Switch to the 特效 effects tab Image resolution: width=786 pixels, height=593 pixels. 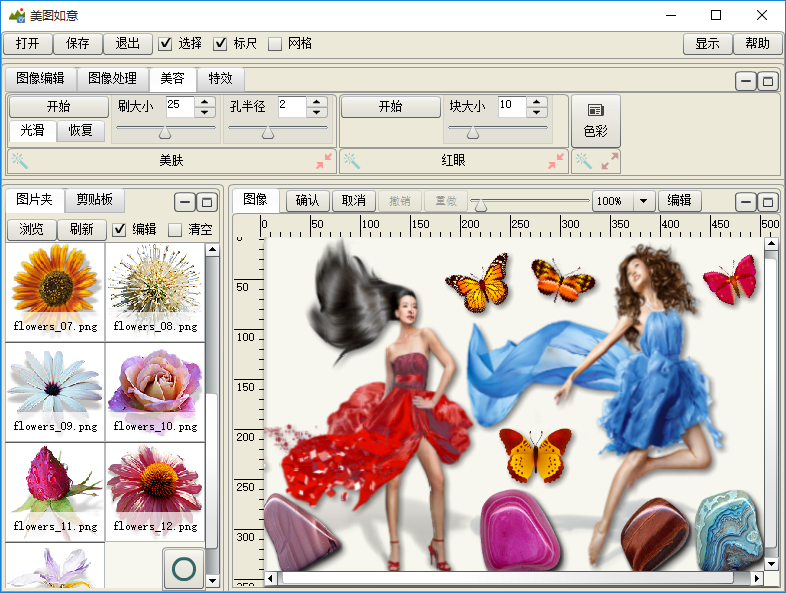(x=221, y=78)
